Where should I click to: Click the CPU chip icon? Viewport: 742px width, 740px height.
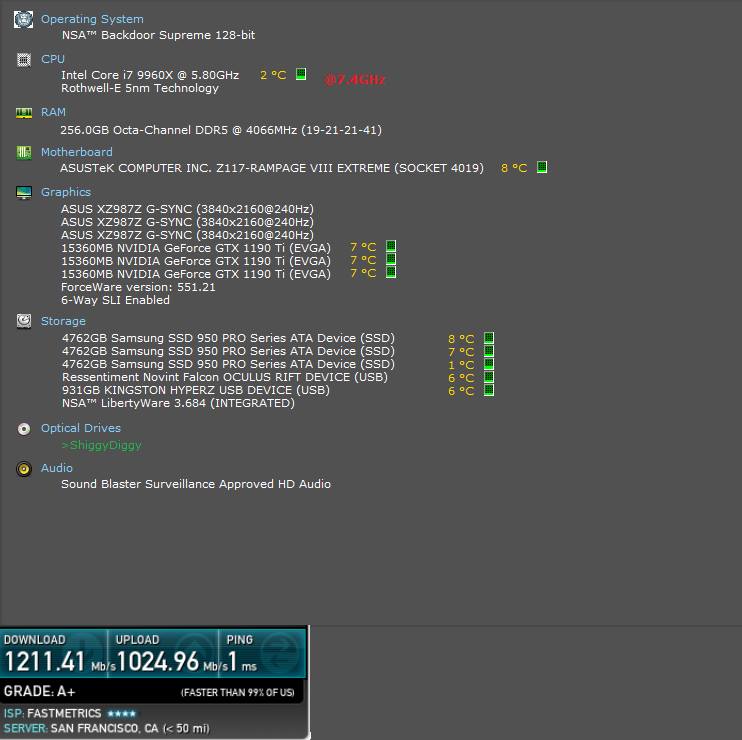(24, 60)
